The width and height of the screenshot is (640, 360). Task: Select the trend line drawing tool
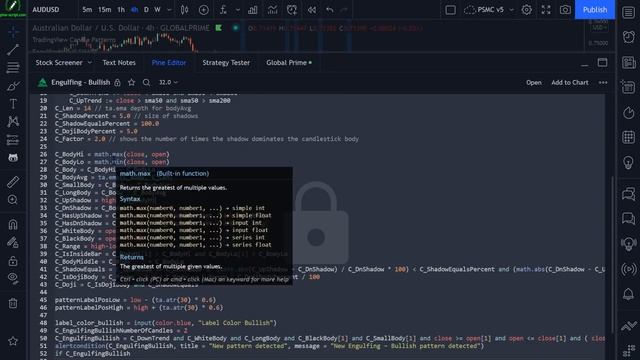click(x=13, y=49)
